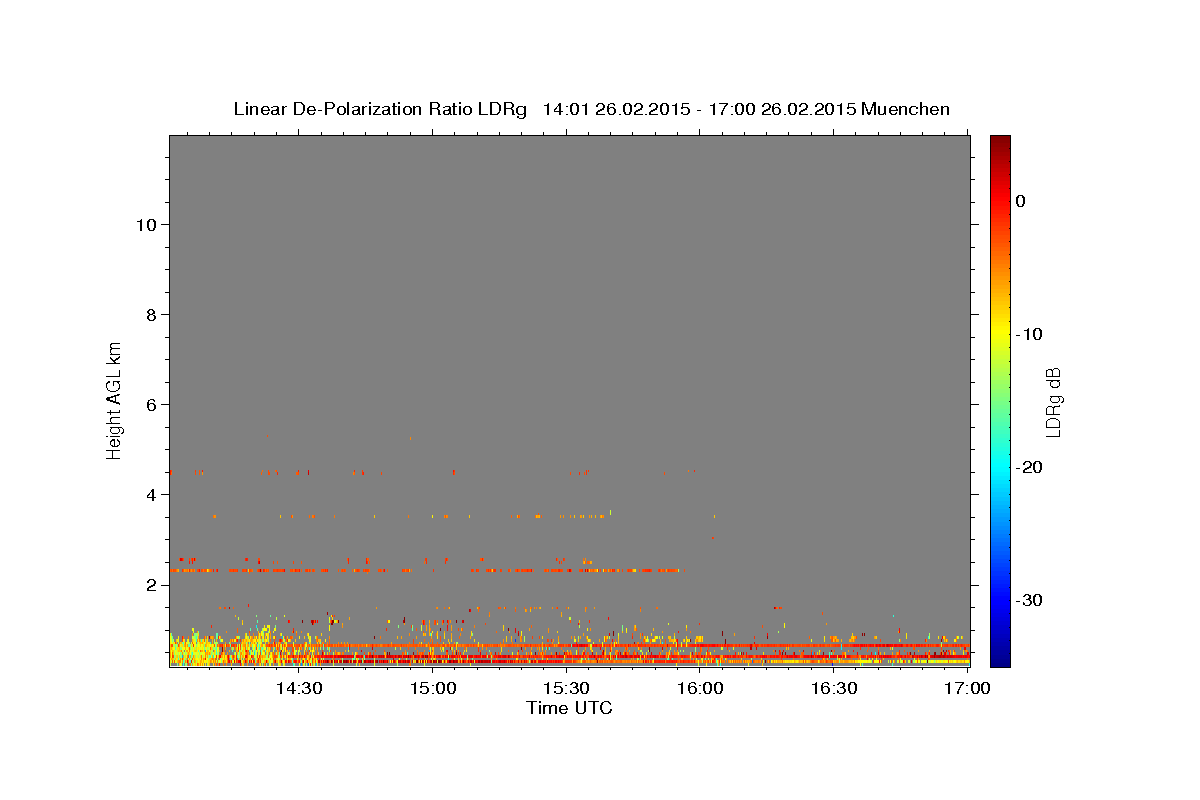Click the height tick label 4
The width and height of the screenshot is (1200, 800).
(x=149, y=495)
